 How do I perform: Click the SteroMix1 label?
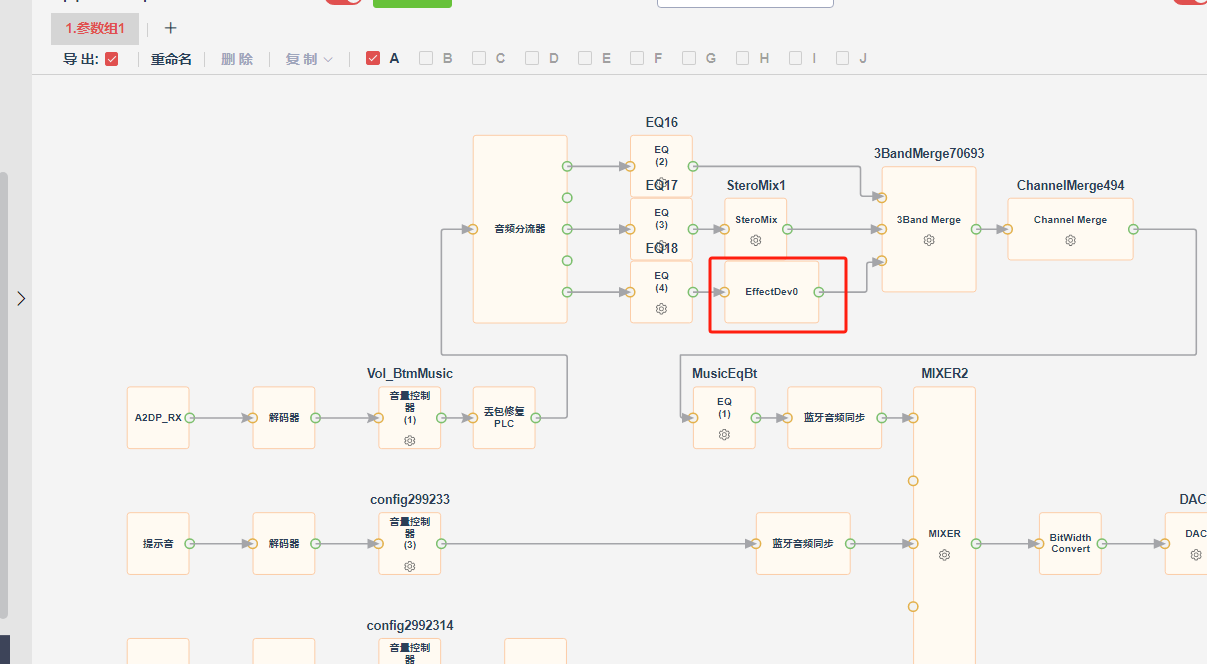(756, 186)
